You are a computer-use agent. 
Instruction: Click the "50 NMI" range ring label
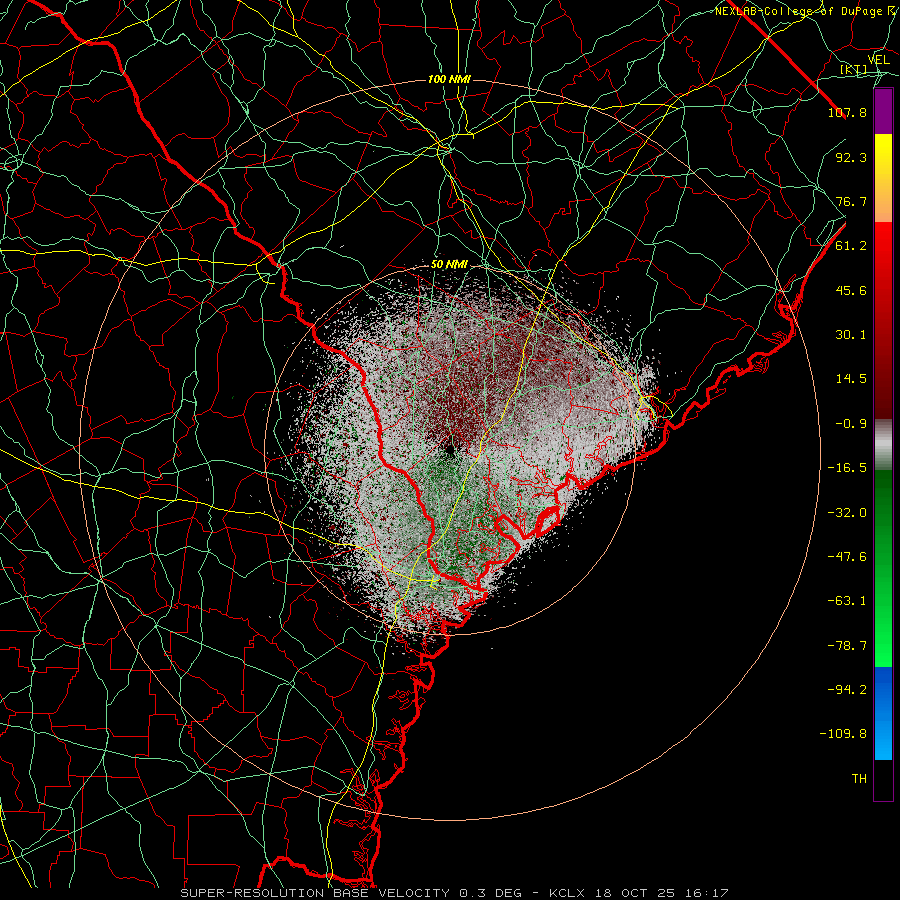coord(449,264)
